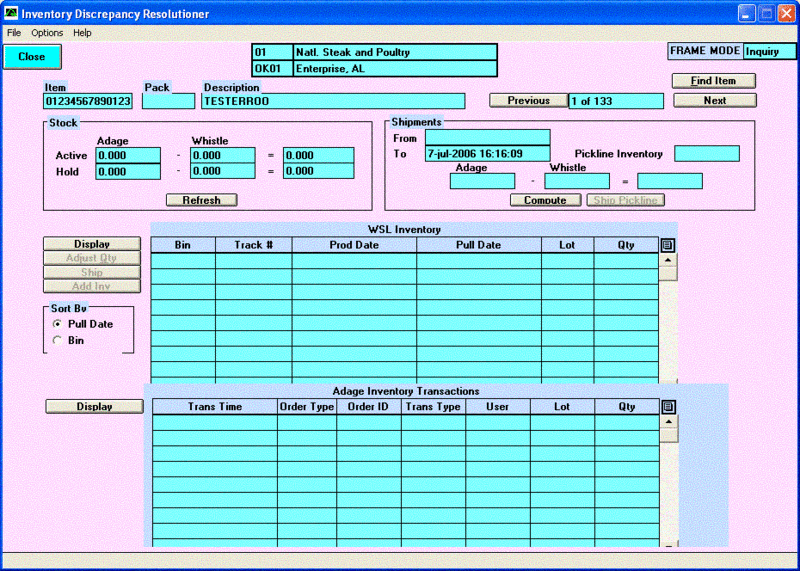Click the Compute shipments button
Image resolution: width=800 pixels, height=571 pixels.
[545, 200]
